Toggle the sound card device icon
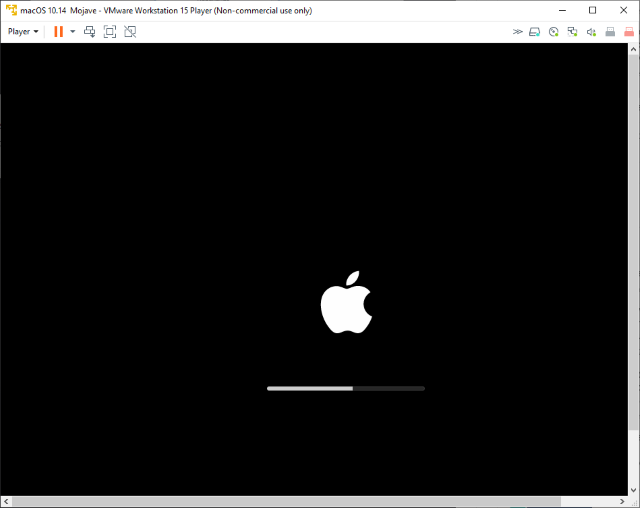This screenshot has height=508, width=640. click(x=591, y=31)
